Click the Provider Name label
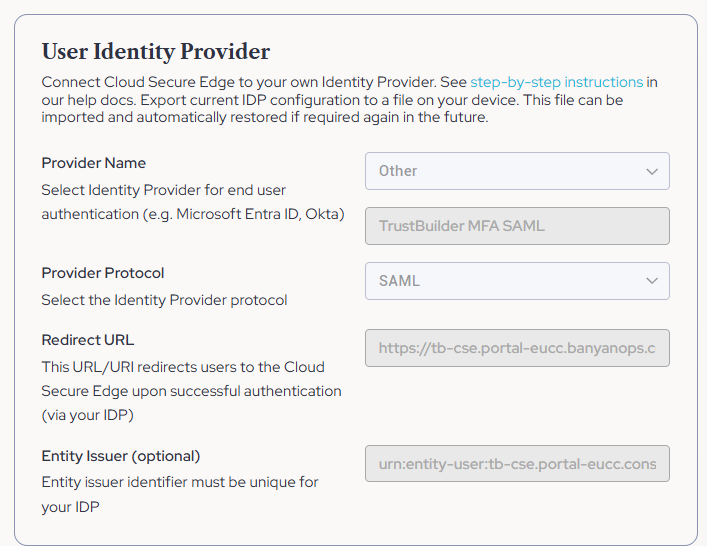Viewport: 707px width, 546px height. pos(93,163)
